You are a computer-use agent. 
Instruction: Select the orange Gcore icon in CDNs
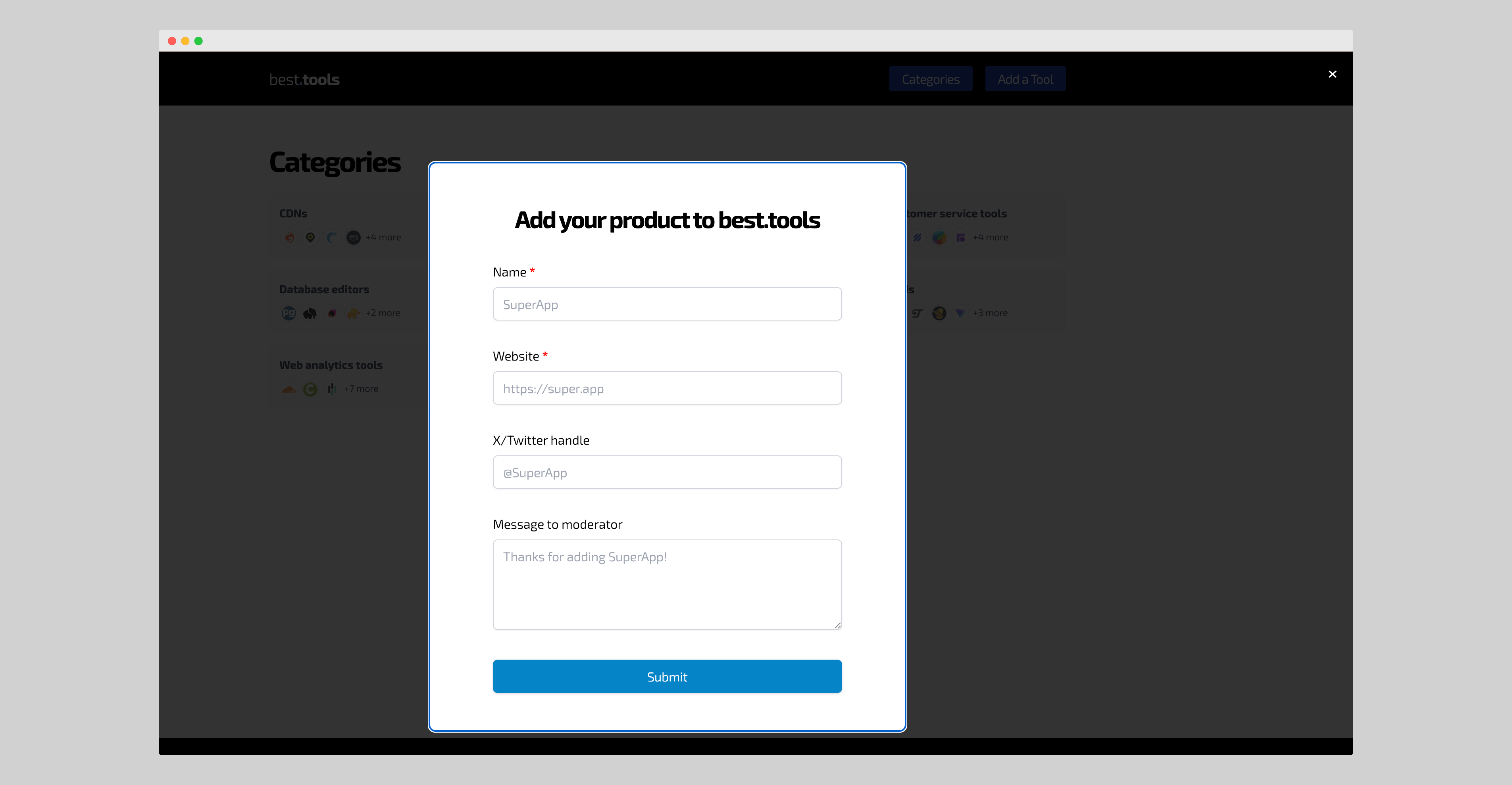pos(289,238)
